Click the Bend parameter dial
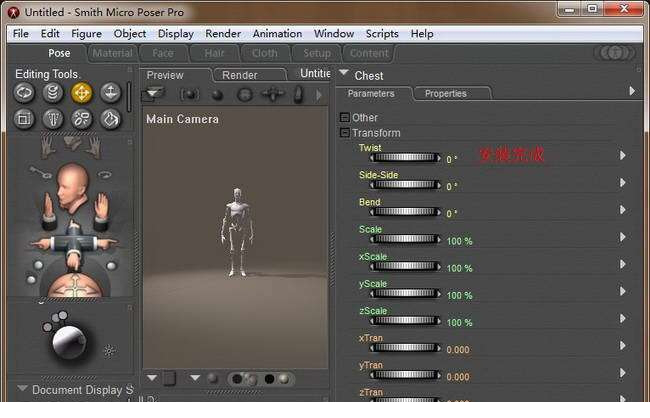Viewport: 650px width, 418px height. click(405, 212)
